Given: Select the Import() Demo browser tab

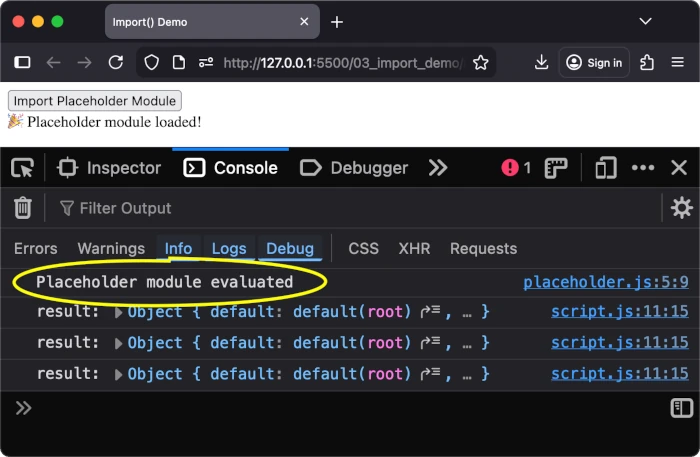Looking at the screenshot, I should 212,22.
